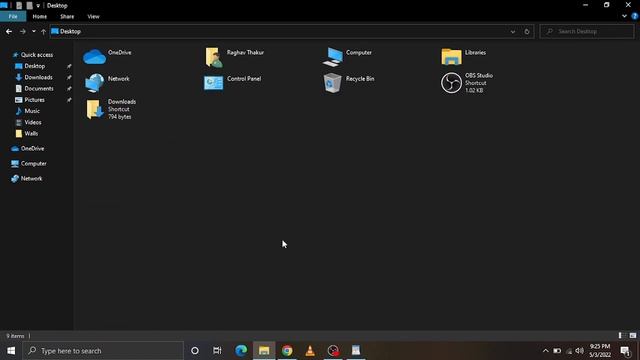Expand the ribbon chevron
Screen dimensions: 640x360
click(624, 16)
